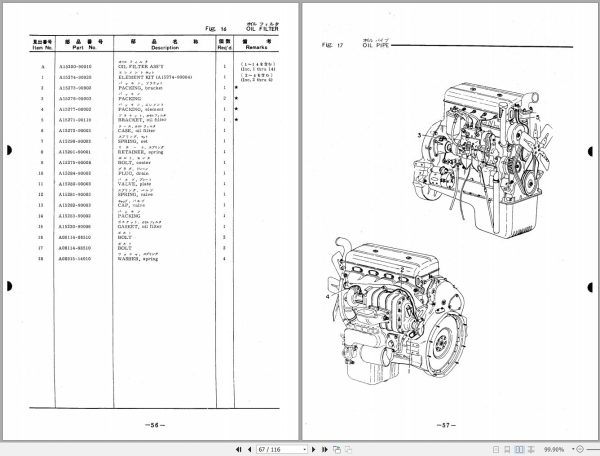Jump to the last page

pos(325,449)
